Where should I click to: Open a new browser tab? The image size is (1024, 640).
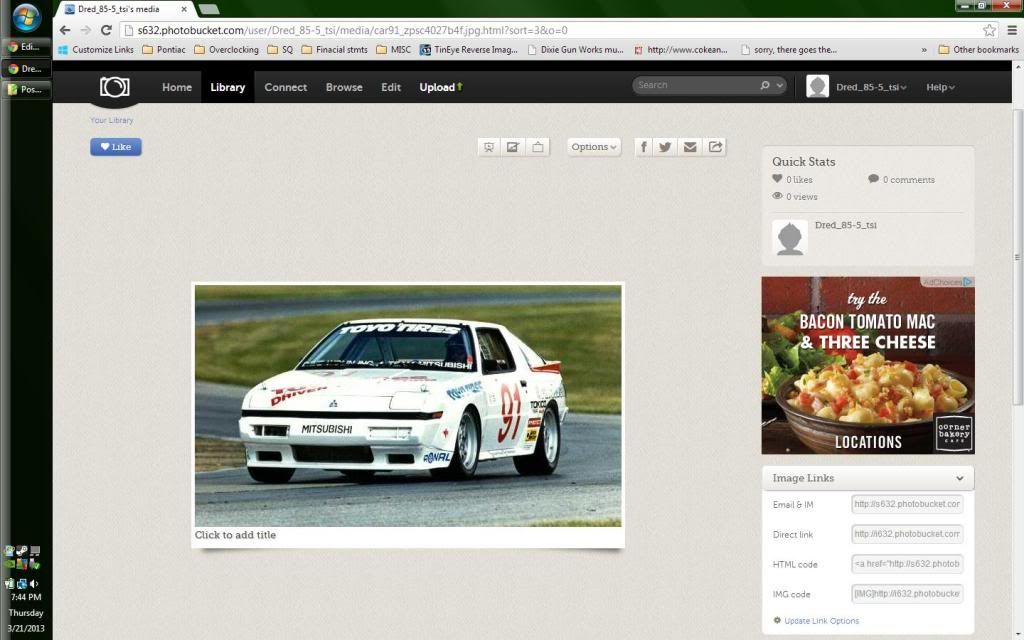208,9
